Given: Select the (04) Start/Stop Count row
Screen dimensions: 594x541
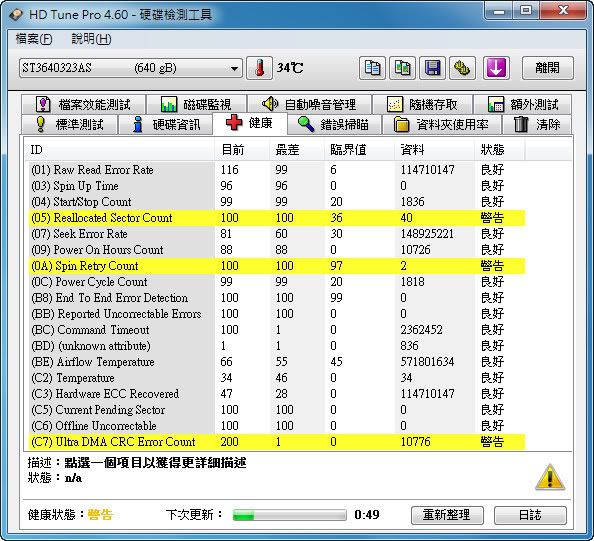Looking at the screenshot, I should point(277,202).
